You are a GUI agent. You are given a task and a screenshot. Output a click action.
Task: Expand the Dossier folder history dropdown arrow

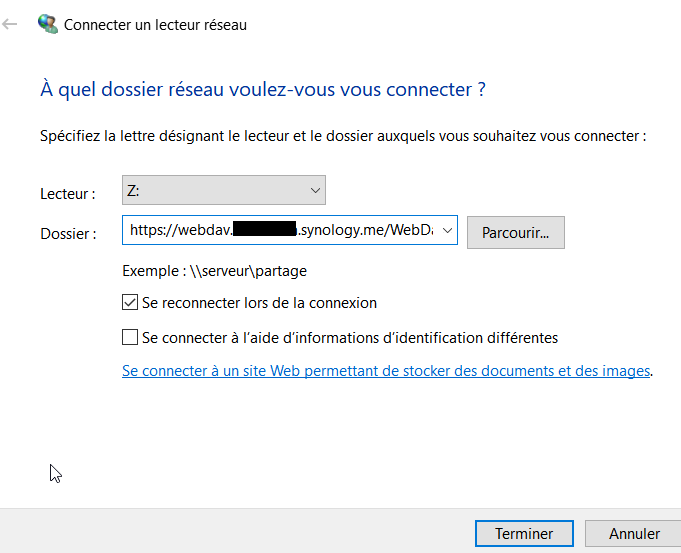click(x=447, y=231)
